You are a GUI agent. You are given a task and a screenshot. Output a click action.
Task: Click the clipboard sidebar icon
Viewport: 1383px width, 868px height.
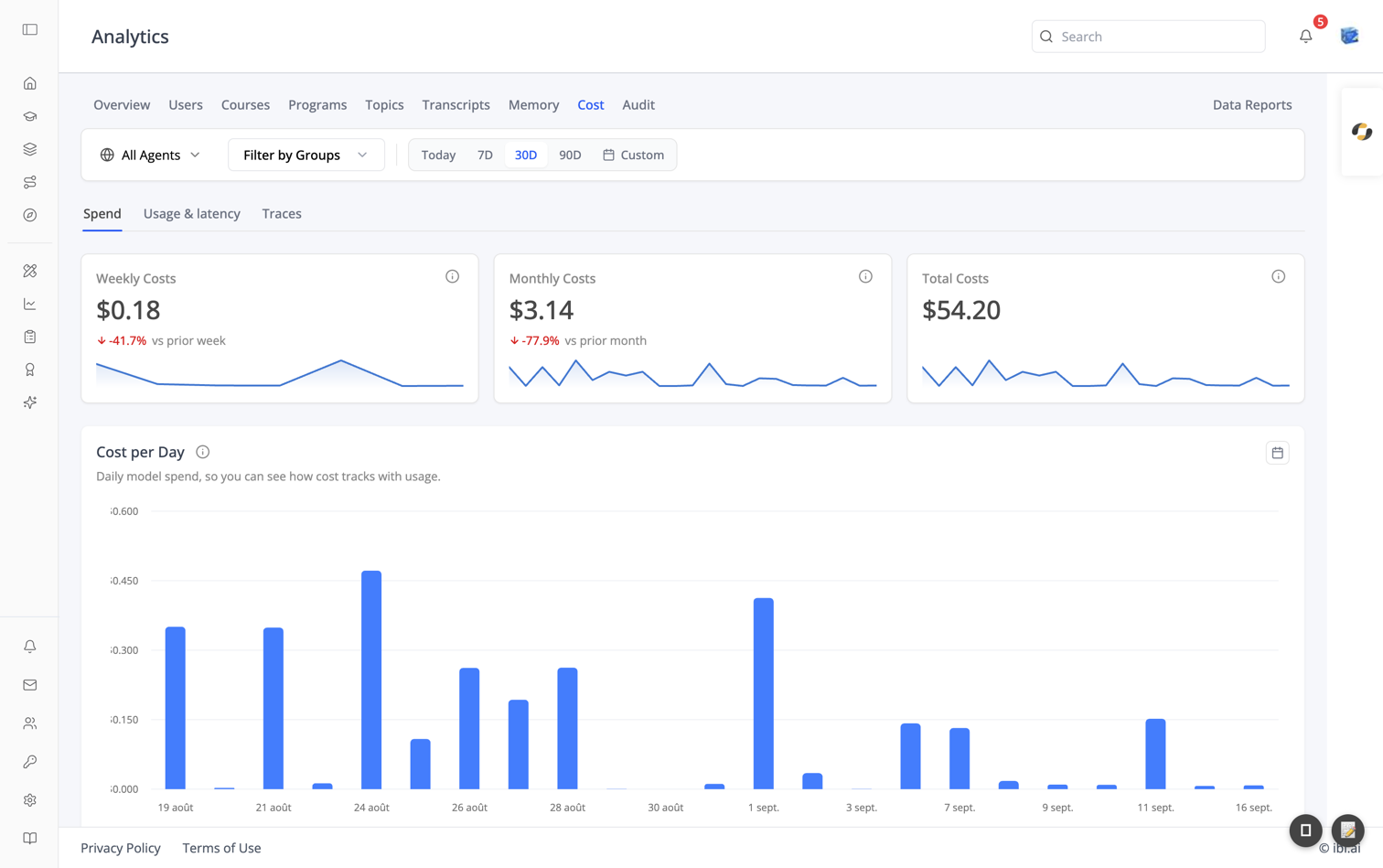[x=30, y=337]
